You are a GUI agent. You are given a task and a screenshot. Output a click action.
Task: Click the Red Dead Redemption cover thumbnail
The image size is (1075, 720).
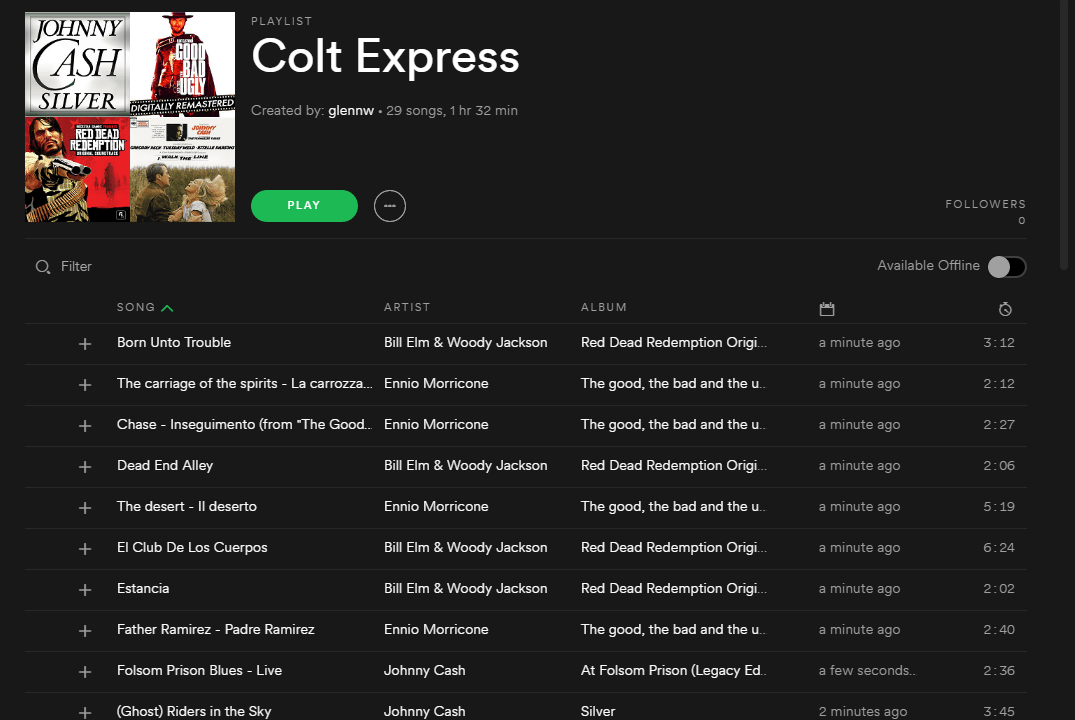[x=77, y=169]
